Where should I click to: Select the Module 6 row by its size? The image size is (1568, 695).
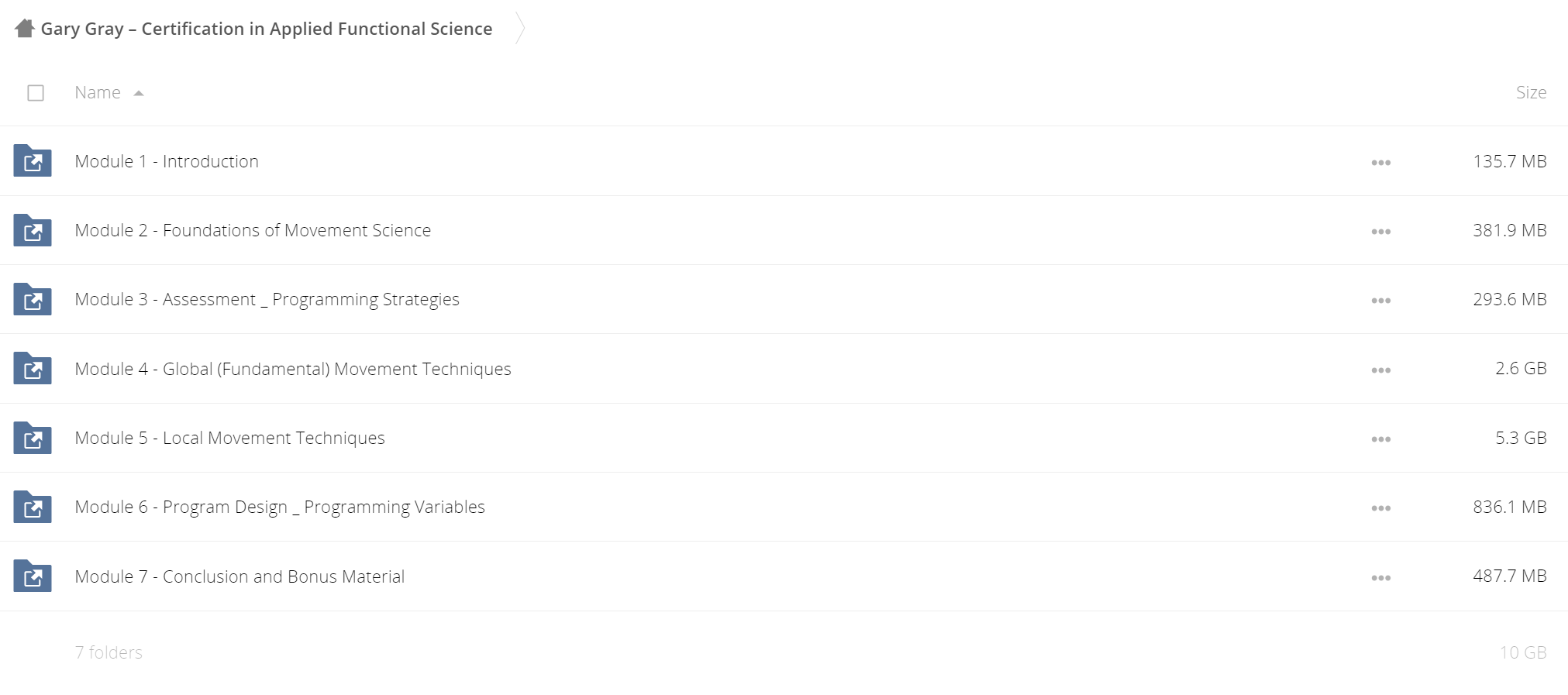point(1509,507)
